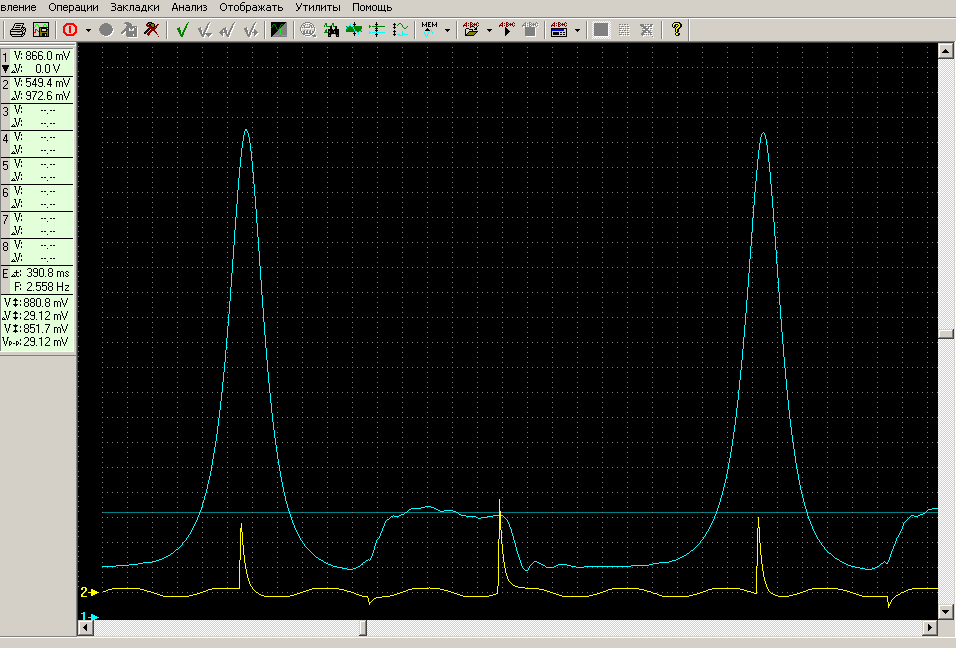Open dropdown arrow next to red power icon
The image size is (956, 648).
click(88, 30)
